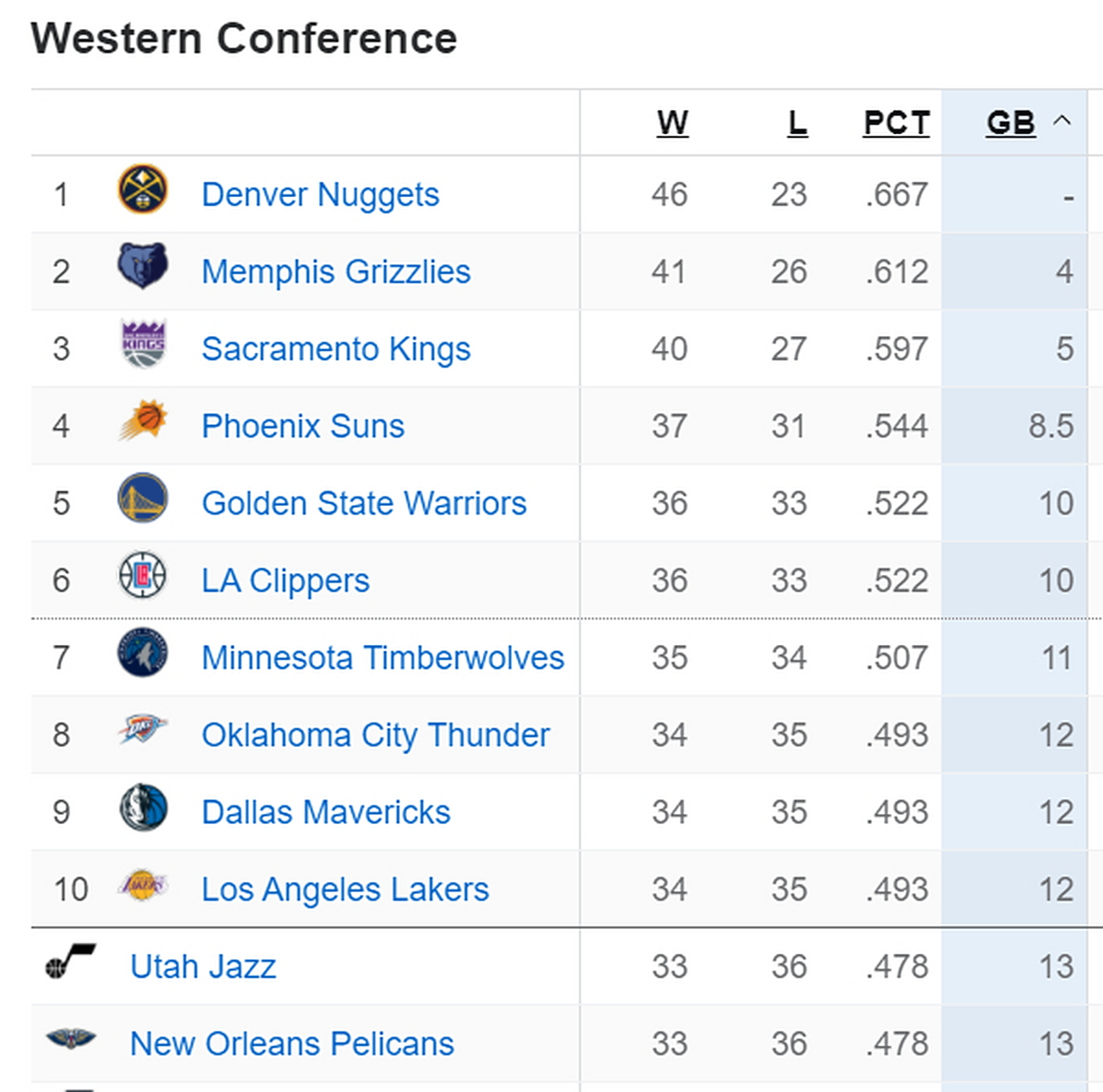Open the Los Angeles Lakers link
1103x1092 pixels.
pyautogui.click(x=345, y=889)
